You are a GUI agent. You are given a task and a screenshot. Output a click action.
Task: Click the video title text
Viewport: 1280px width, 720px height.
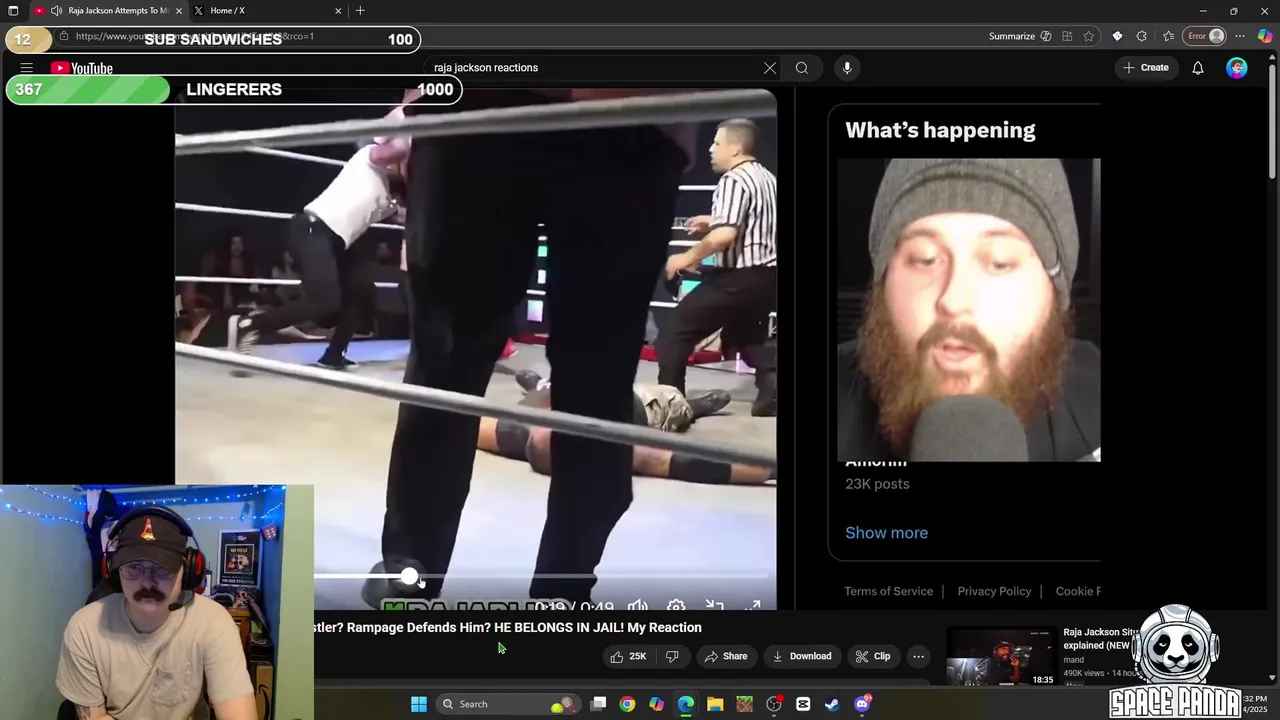[507, 627]
